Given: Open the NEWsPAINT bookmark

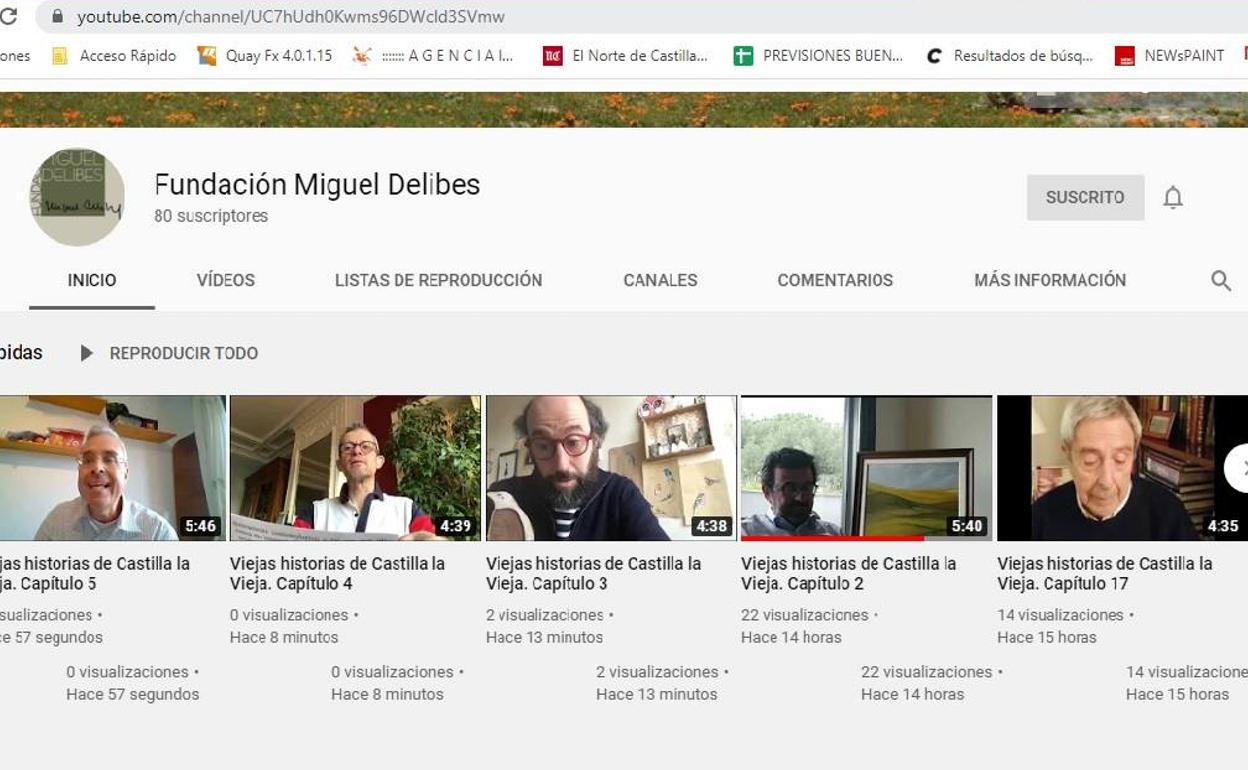Looking at the screenshot, I should pos(1170,56).
